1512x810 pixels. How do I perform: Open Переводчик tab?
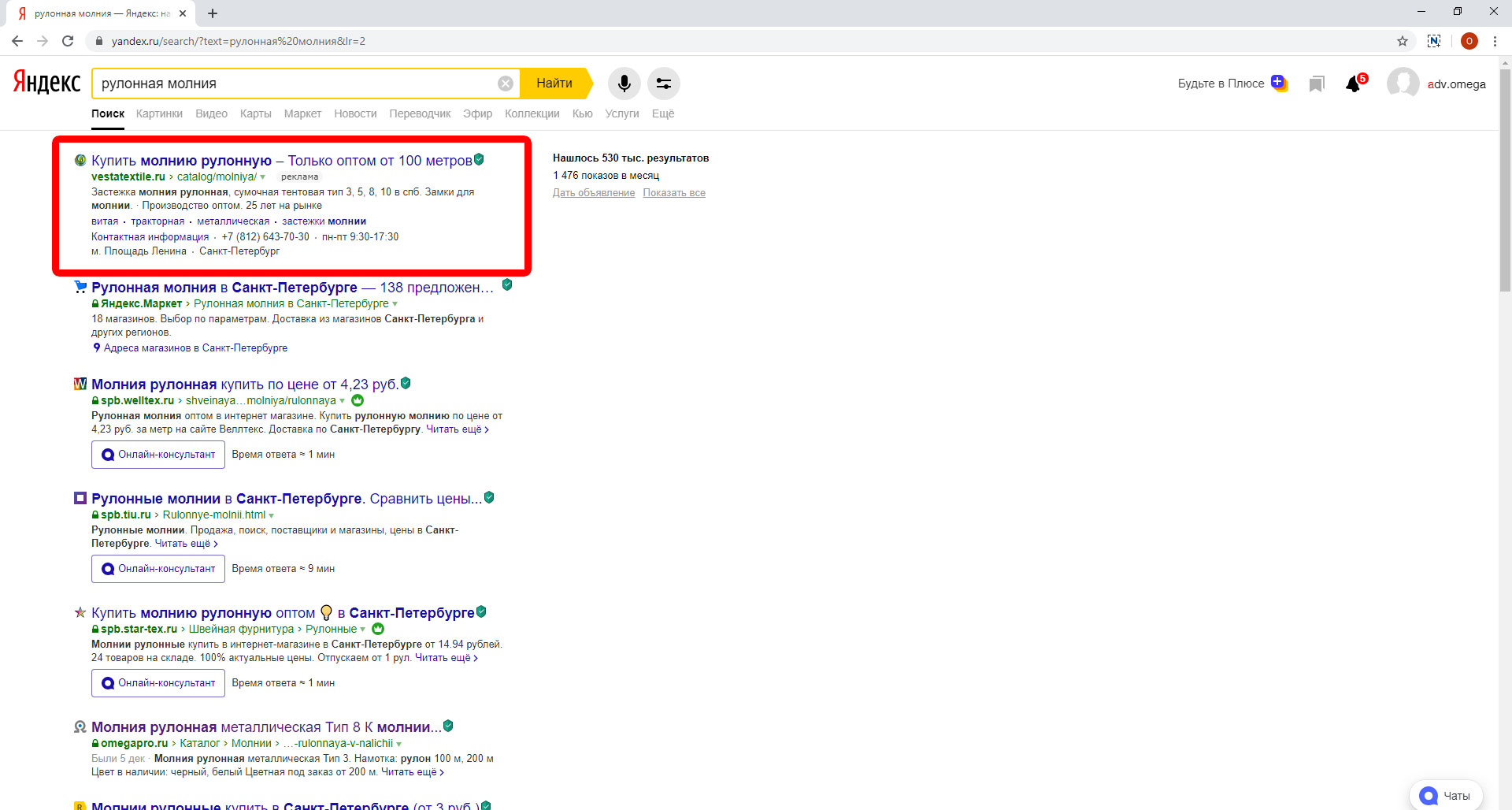pos(420,113)
